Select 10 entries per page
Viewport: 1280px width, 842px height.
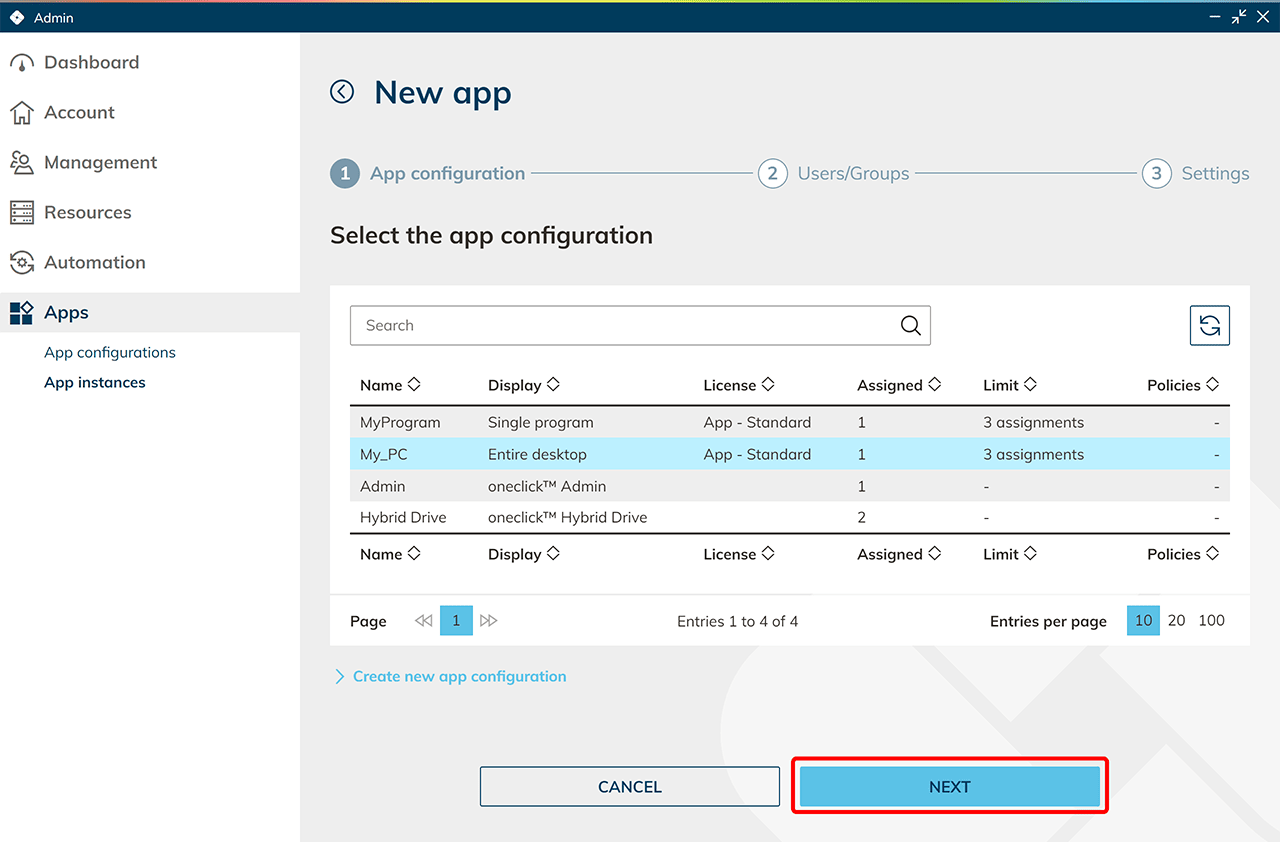coord(1143,620)
